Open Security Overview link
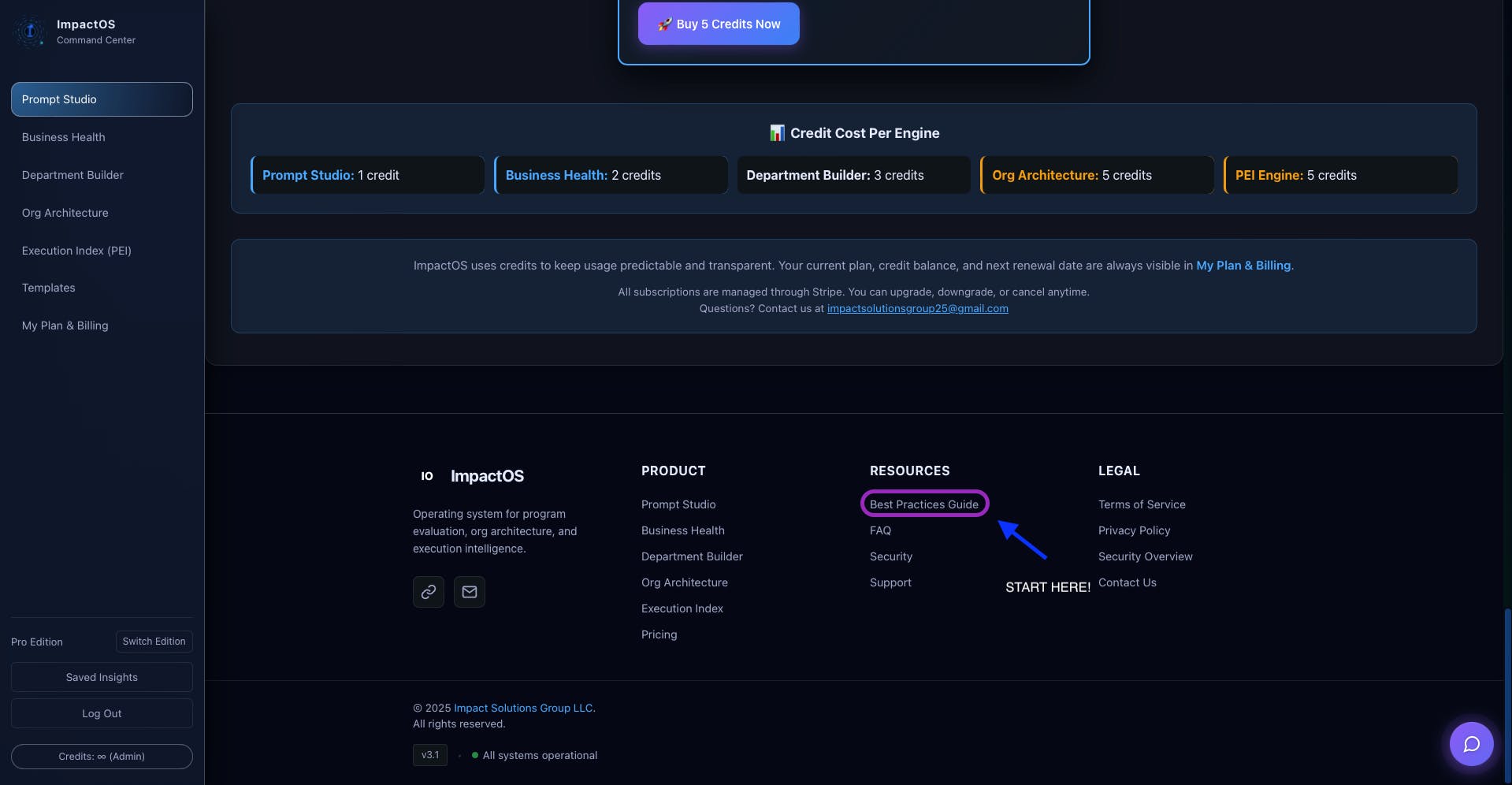The image size is (1512, 785). pos(1145,556)
